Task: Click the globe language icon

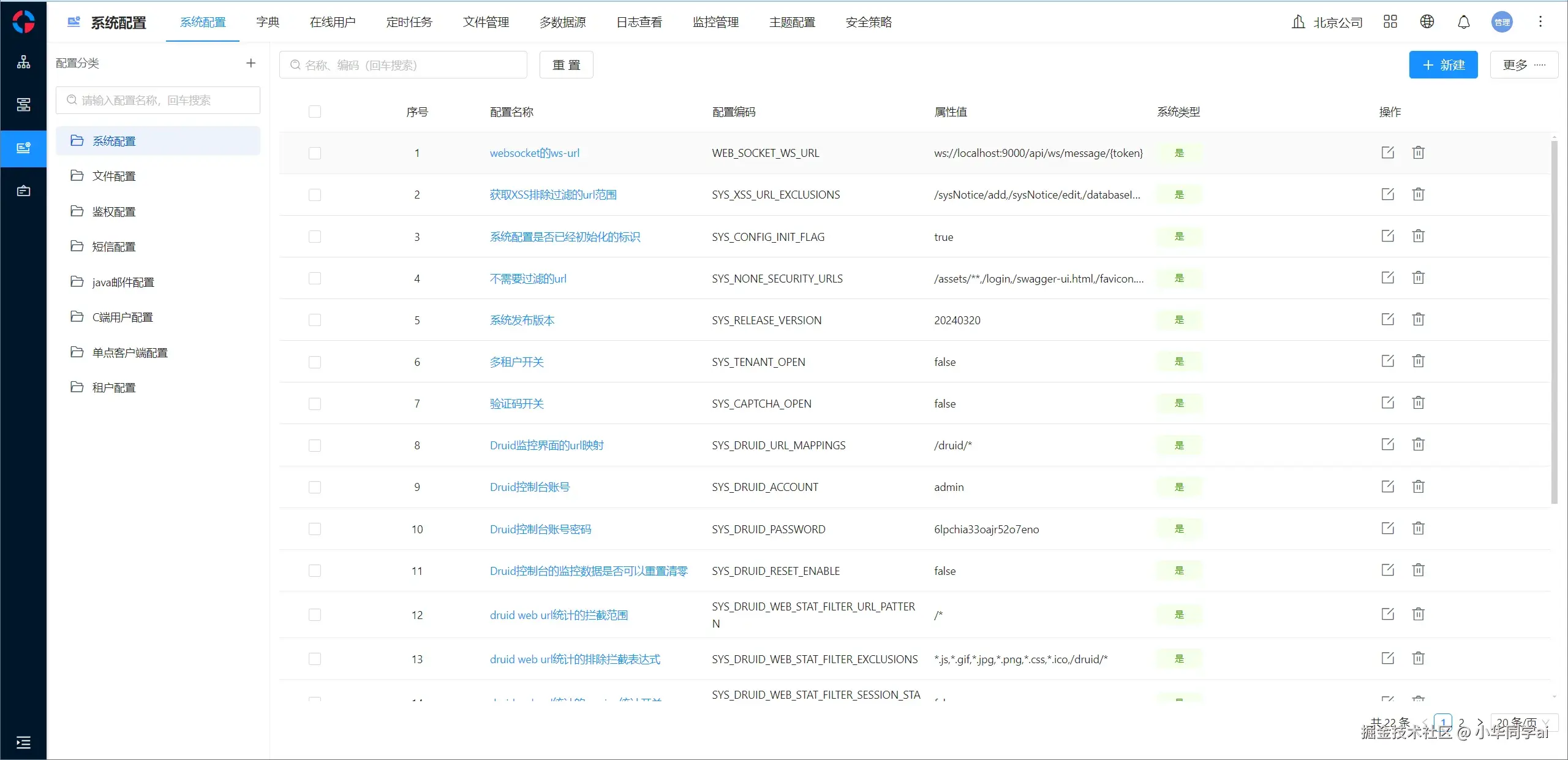Action: pyautogui.click(x=1427, y=22)
